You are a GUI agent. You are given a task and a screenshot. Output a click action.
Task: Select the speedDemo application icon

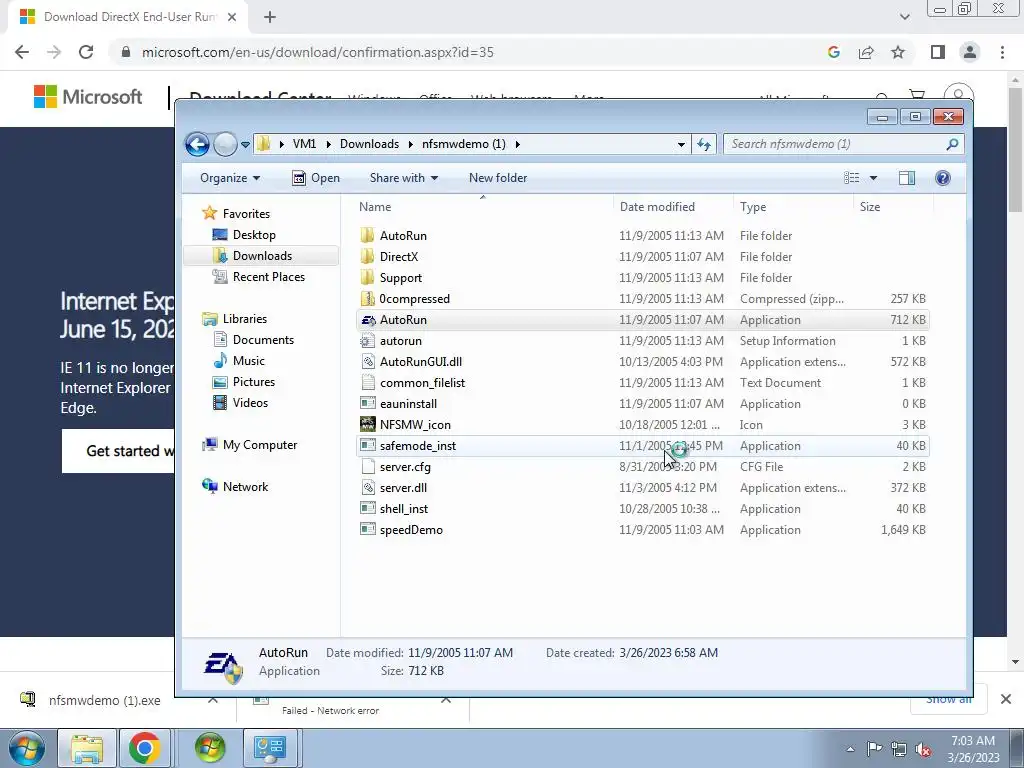click(368, 530)
